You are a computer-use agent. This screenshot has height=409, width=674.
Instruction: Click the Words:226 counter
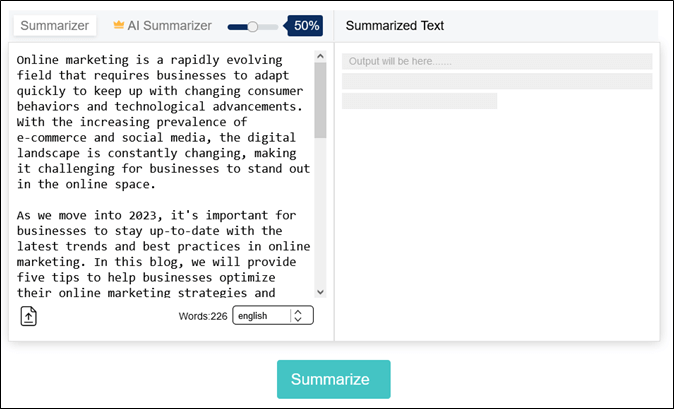coord(204,316)
